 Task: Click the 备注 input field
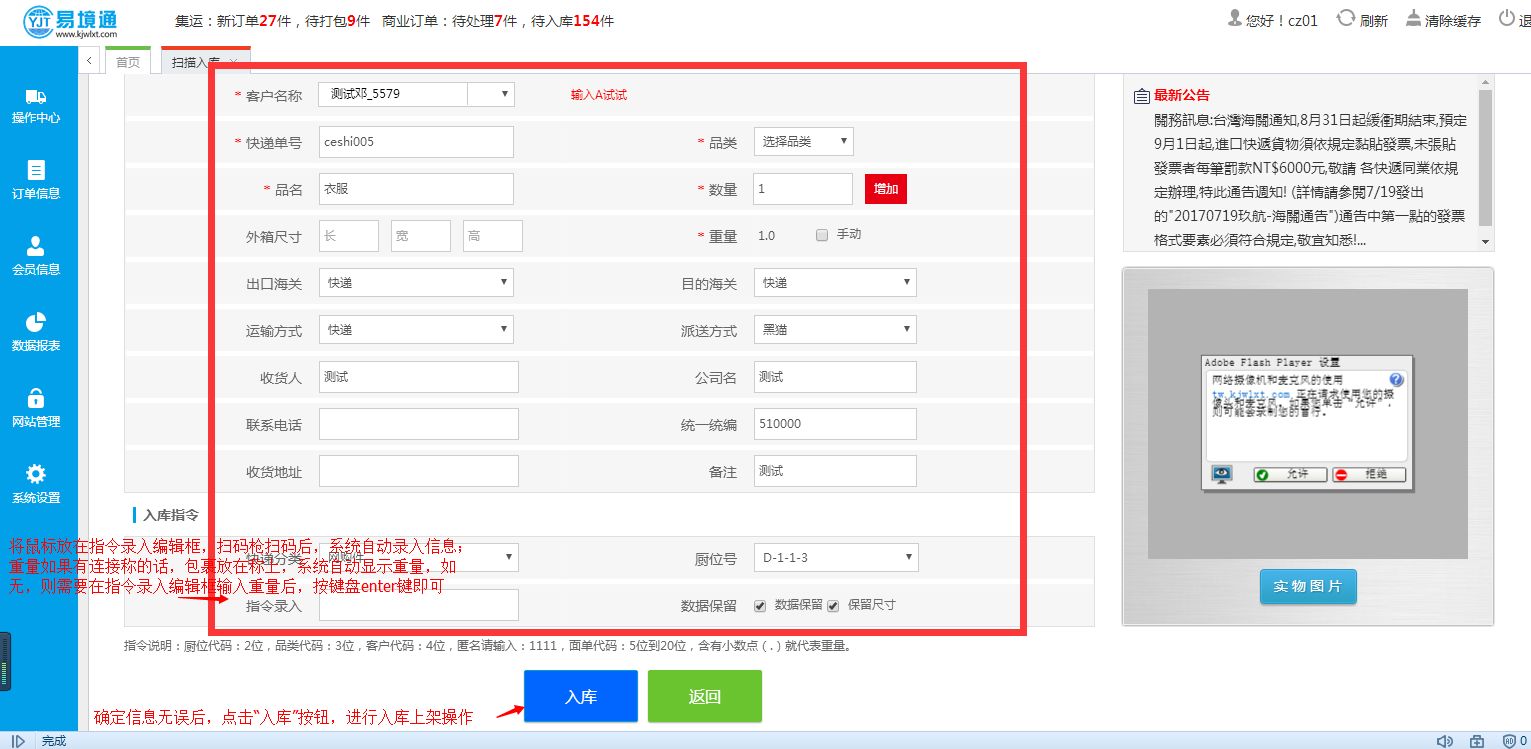pos(835,471)
